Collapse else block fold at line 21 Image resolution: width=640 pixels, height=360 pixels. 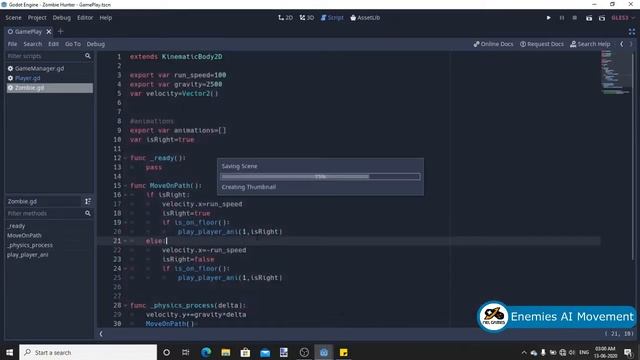(125, 241)
